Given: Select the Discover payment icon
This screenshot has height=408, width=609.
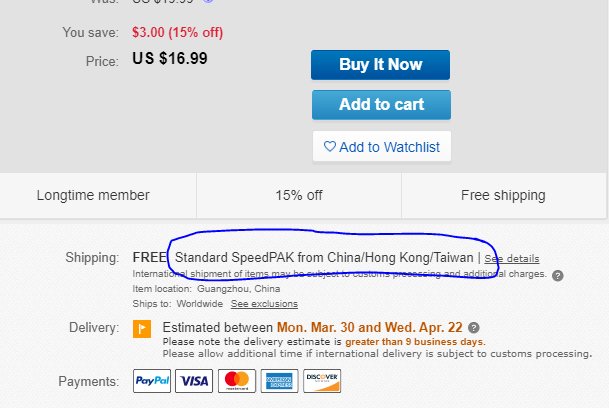Looking at the screenshot, I should (322, 381).
